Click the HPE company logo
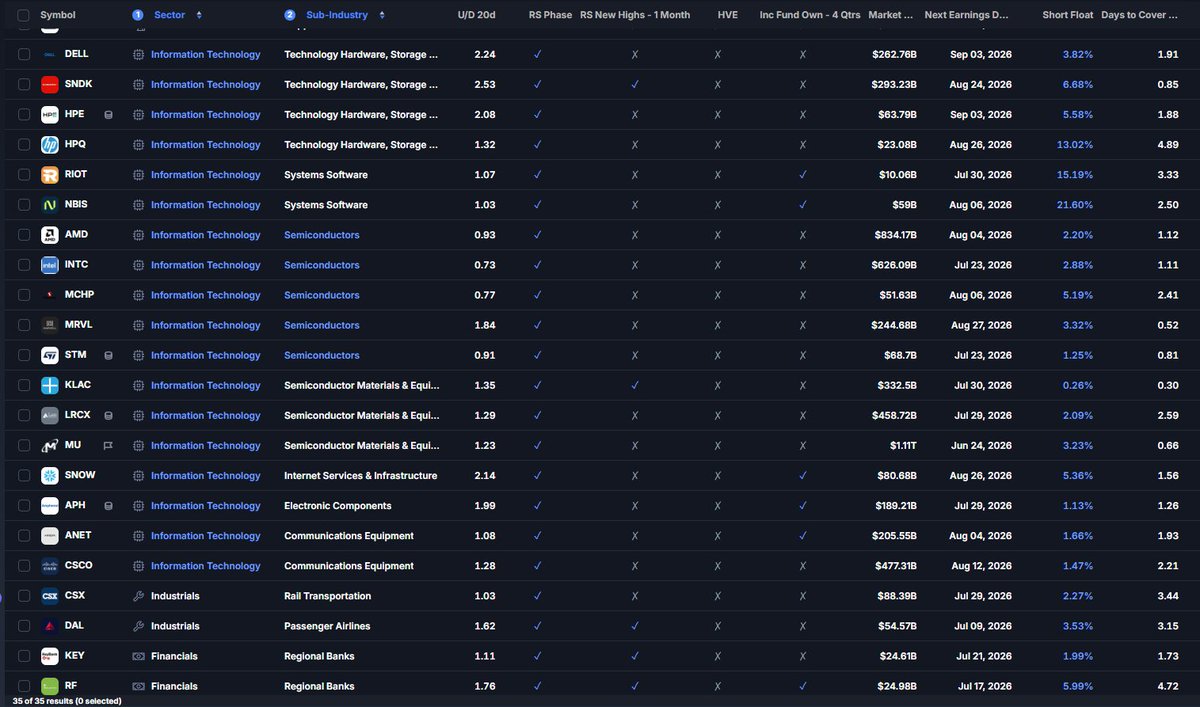This screenshot has width=1200, height=707. tap(50, 115)
